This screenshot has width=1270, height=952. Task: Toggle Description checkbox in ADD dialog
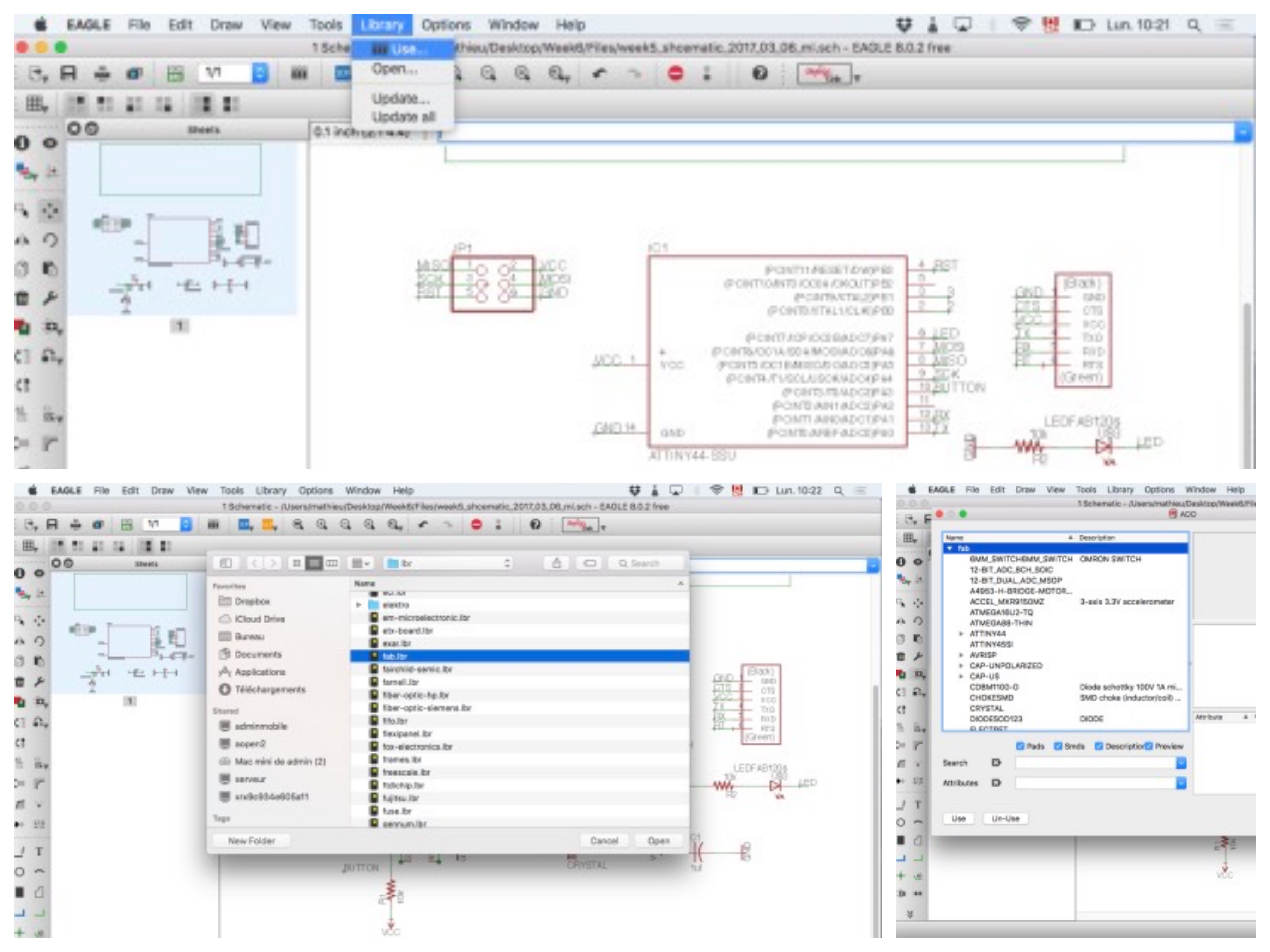(x=1098, y=746)
